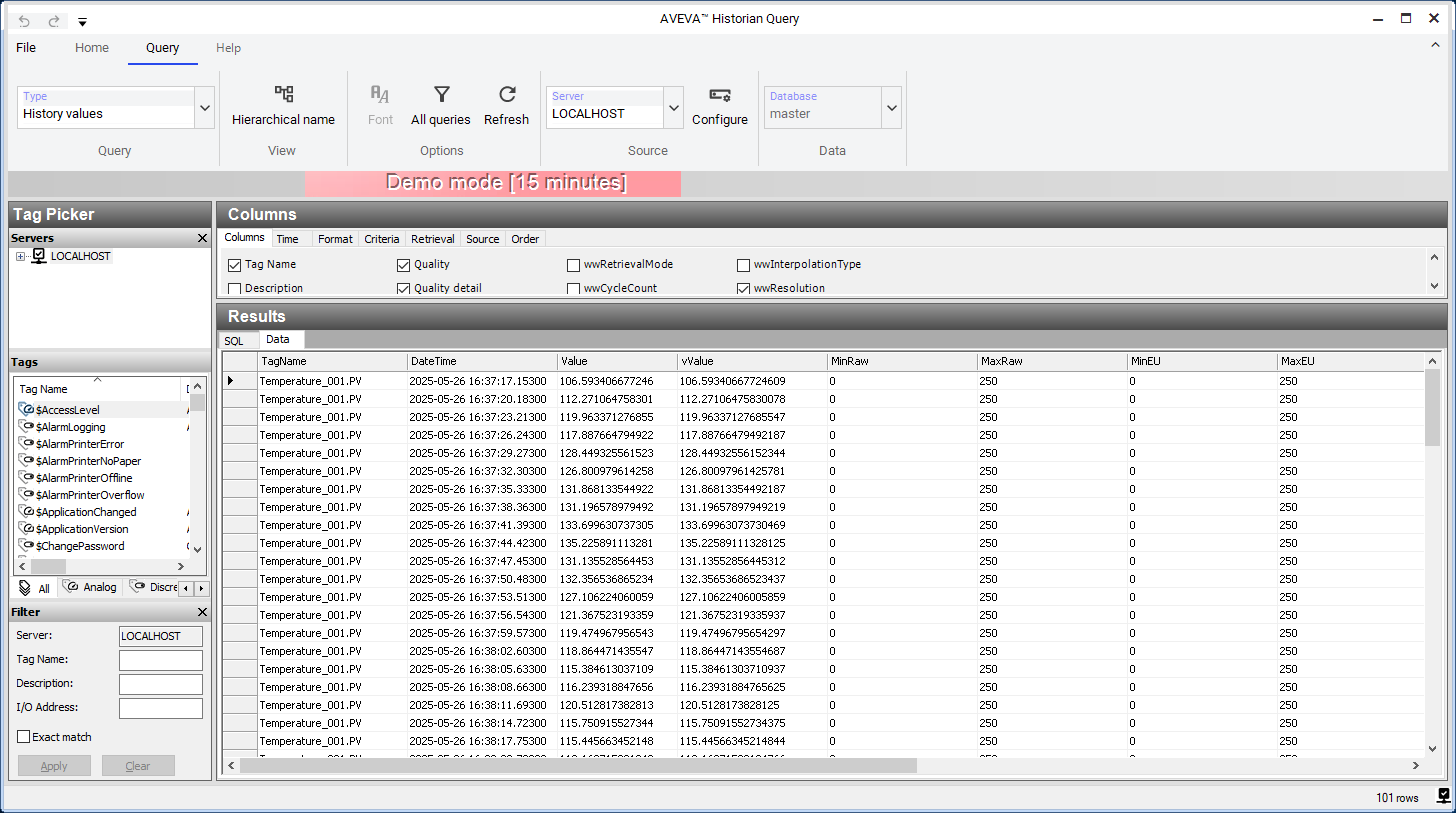
Task: Enable the wwCycleCount column checkbox
Action: coord(574,289)
